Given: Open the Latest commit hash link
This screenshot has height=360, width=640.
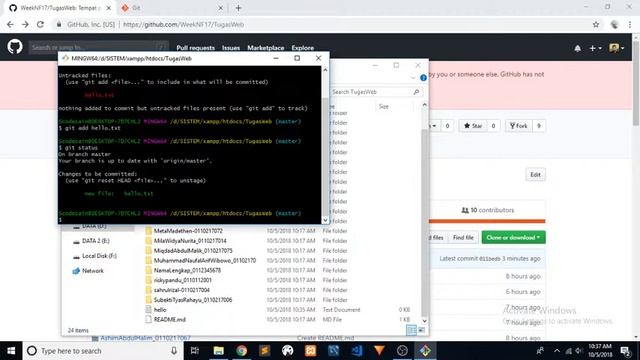Looking at the screenshot, I should [489, 259].
